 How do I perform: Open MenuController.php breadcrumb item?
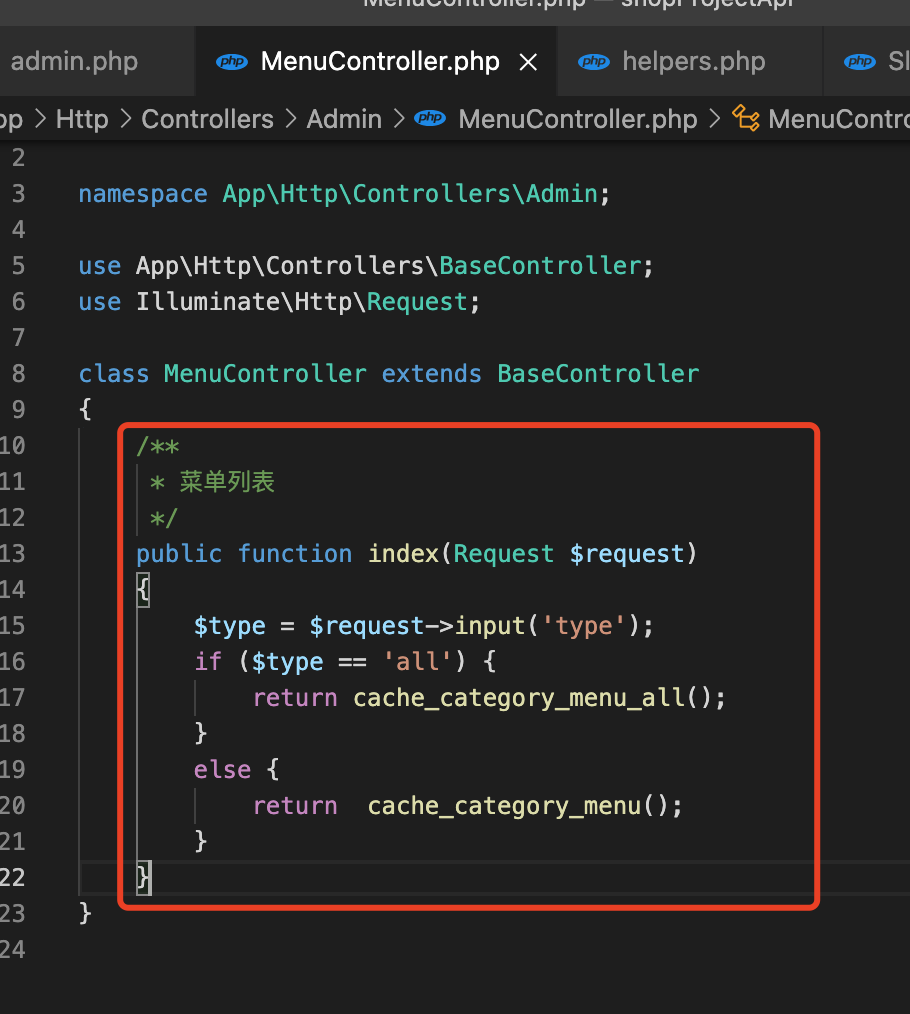pos(578,119)
